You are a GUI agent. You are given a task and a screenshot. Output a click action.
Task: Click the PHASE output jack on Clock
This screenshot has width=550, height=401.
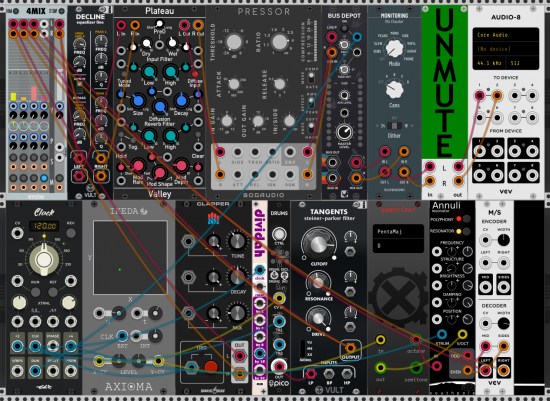point(53,347)
